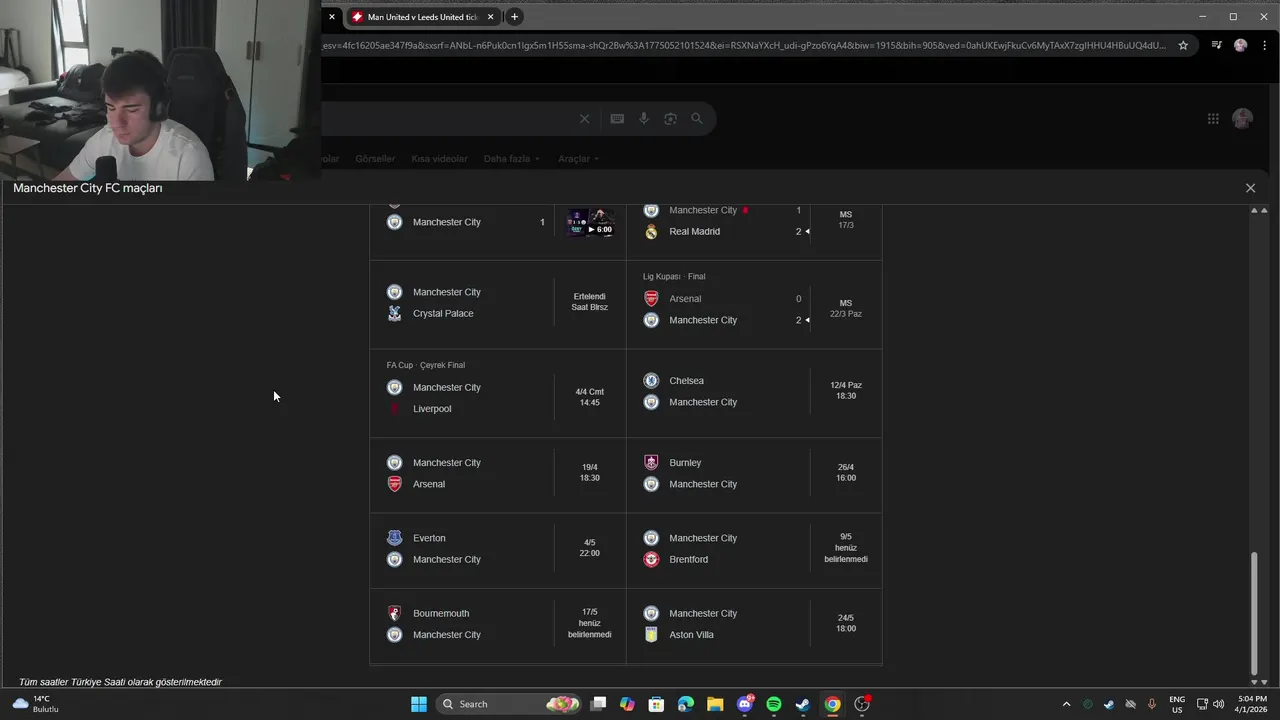The image size is (1280, 720).
Task: Open Manchester City vs Liverpool FA Cup match
Action: click(498, 393)
